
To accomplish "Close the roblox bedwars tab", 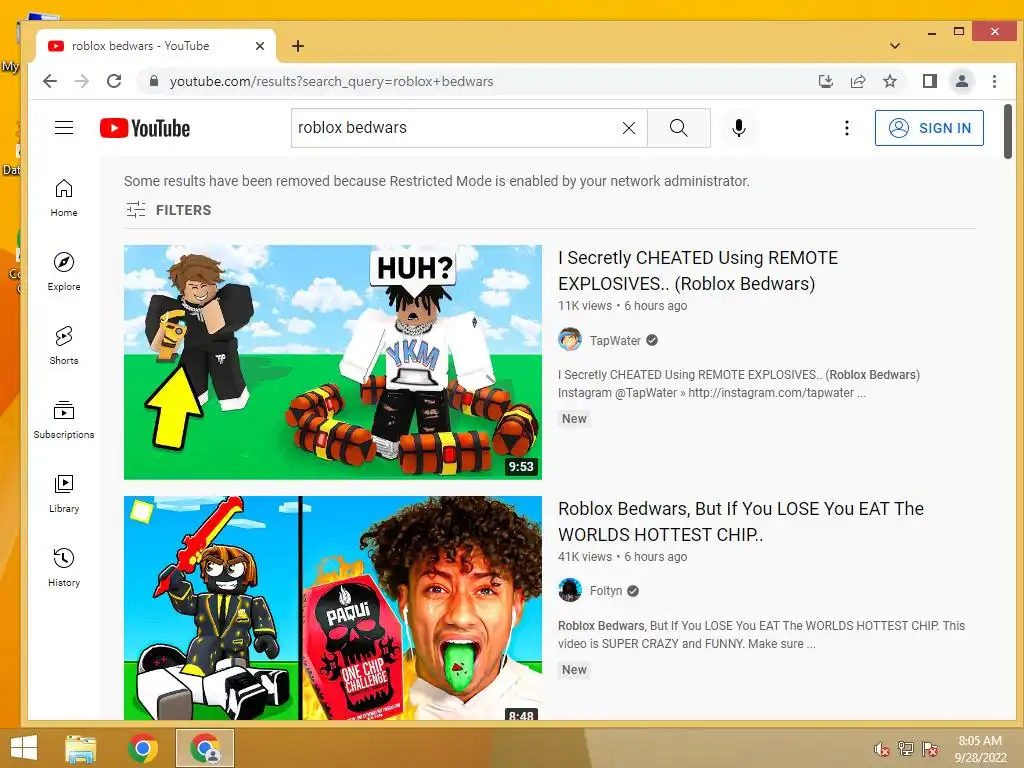I will [260, 46].
